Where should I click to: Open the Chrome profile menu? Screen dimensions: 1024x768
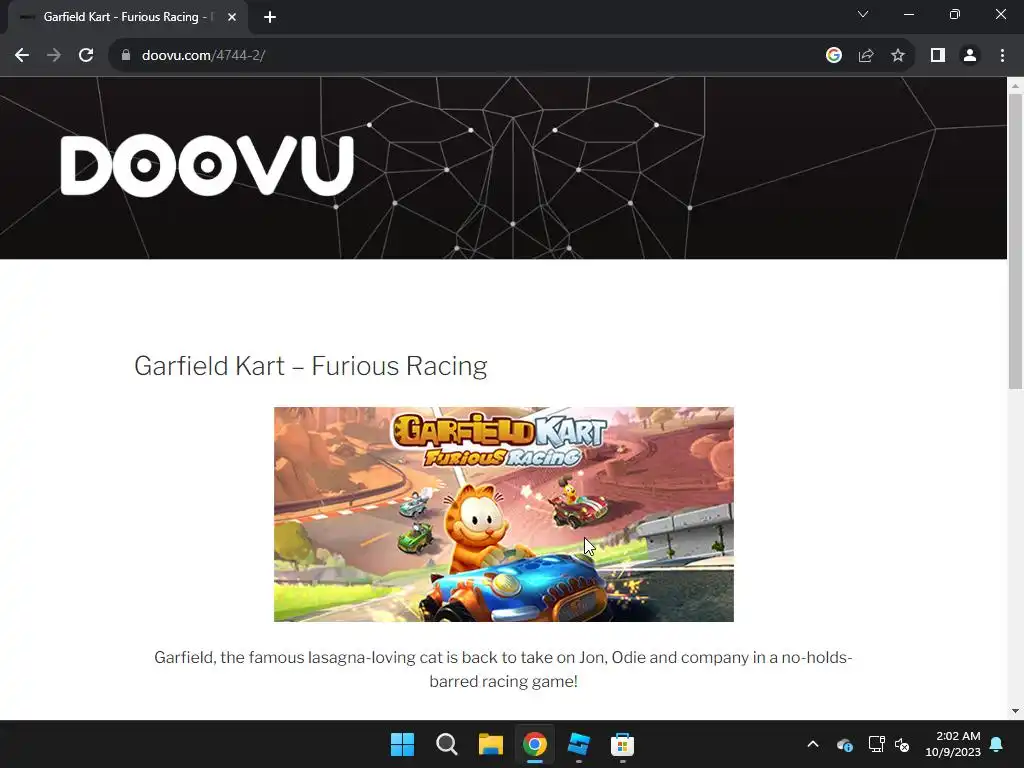[x=970, y=56]
